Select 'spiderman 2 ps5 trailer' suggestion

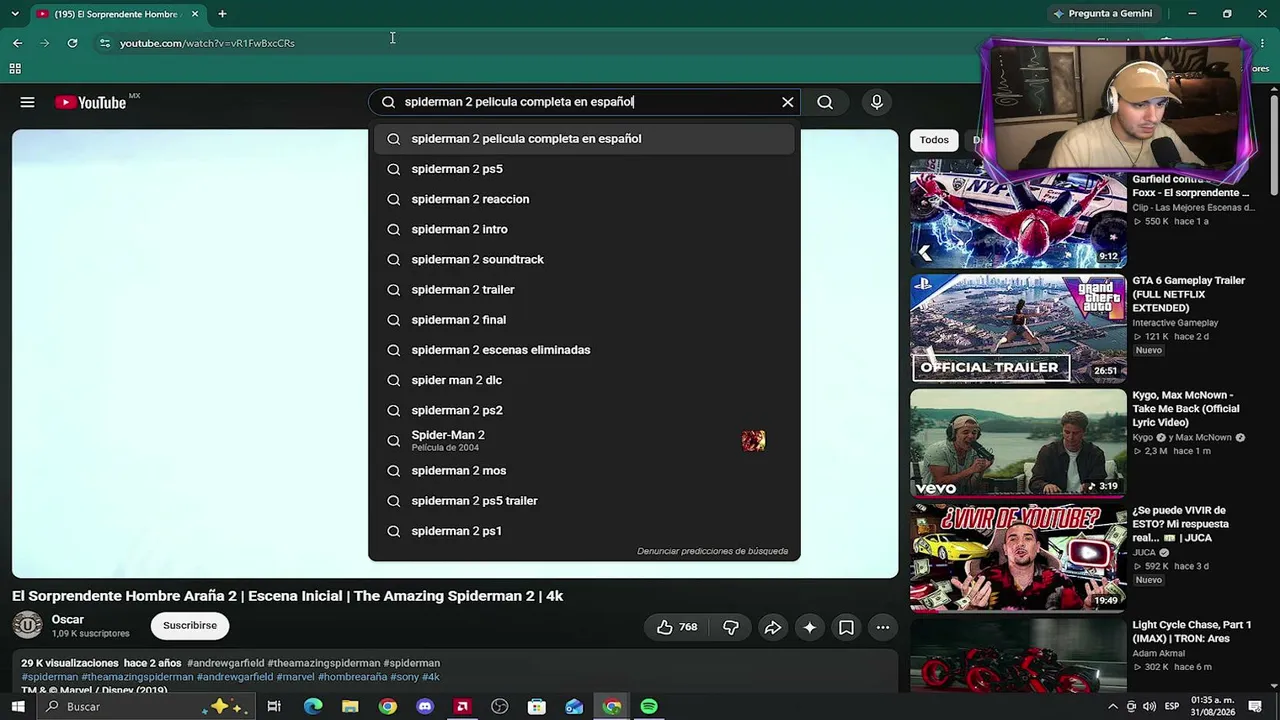[584, 501]
